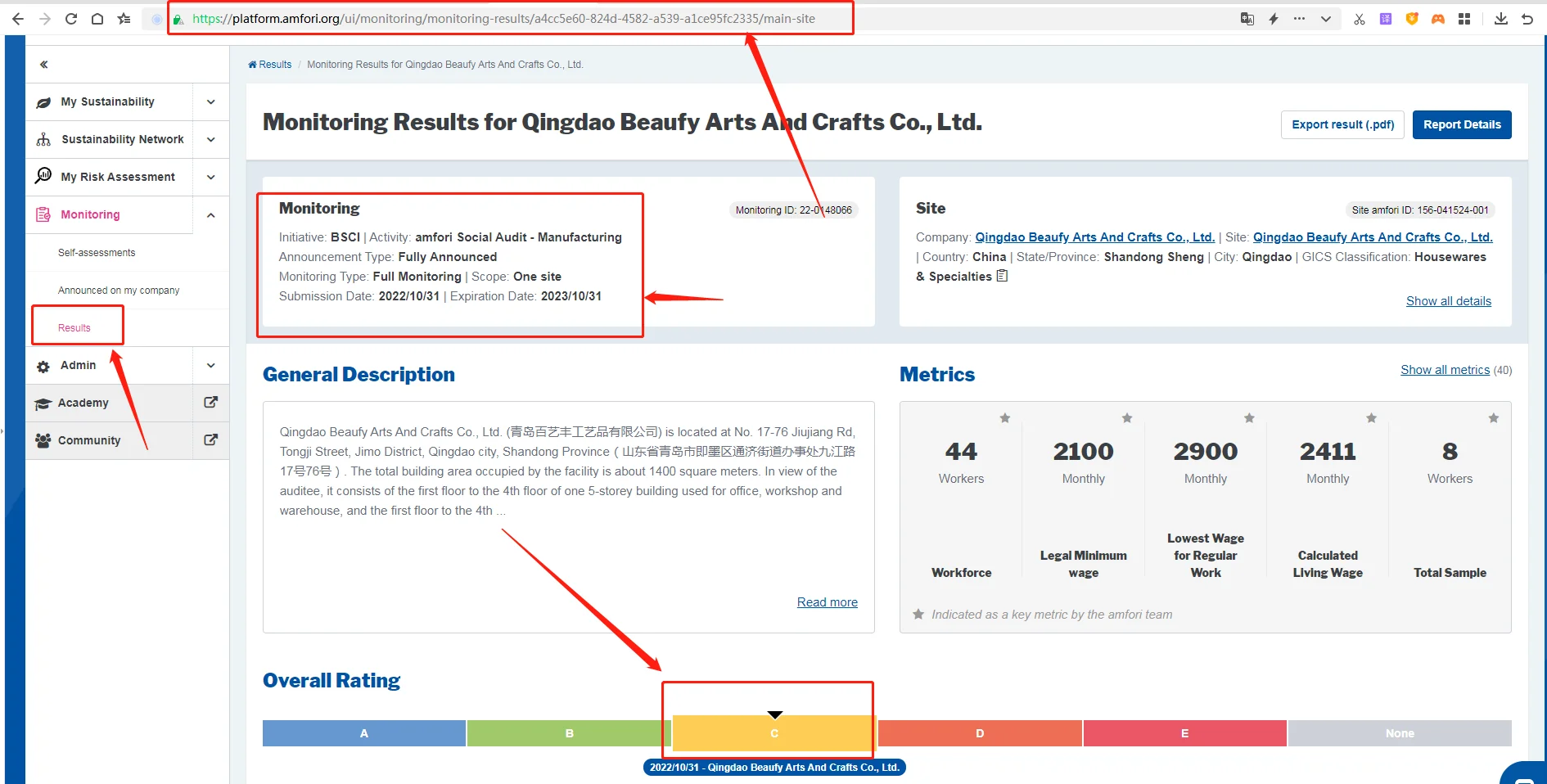1547x784 pixels.
Task: Reload the page with the refresh icon
Action: pos(71,19)
